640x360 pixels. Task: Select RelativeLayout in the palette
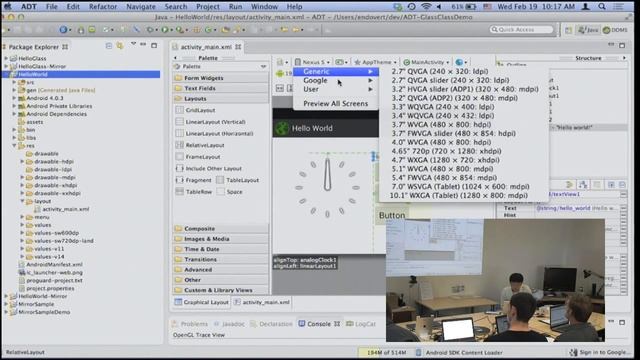pyautogui.click(x=200, y=145)
